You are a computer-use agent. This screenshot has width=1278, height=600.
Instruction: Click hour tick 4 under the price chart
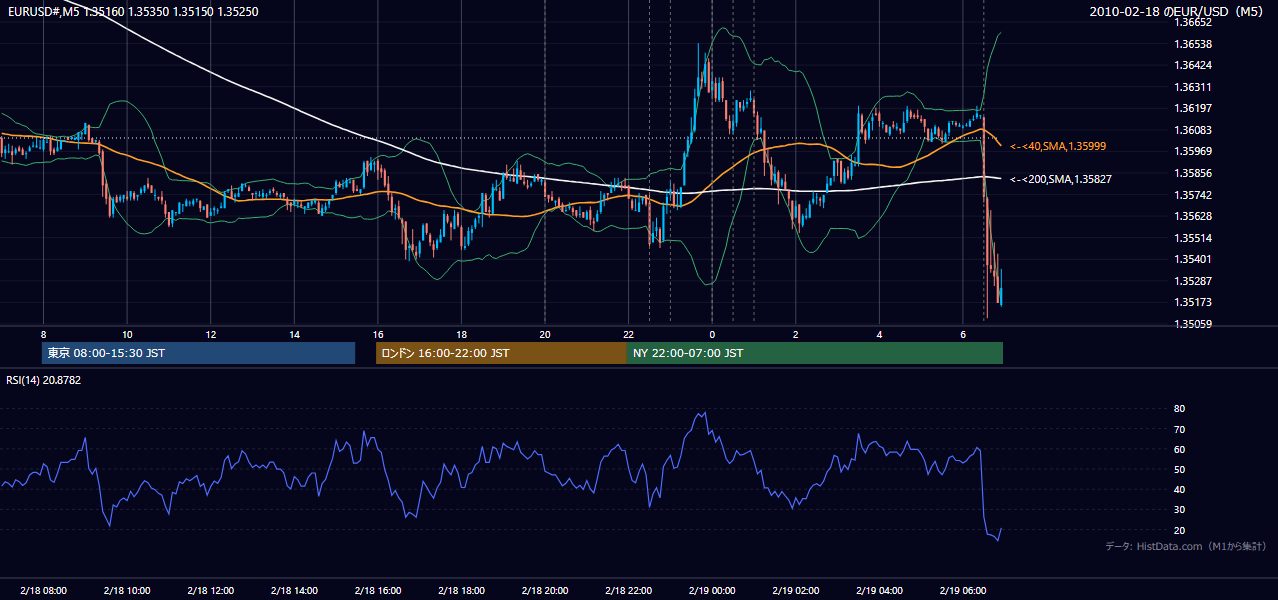point(879,334)
